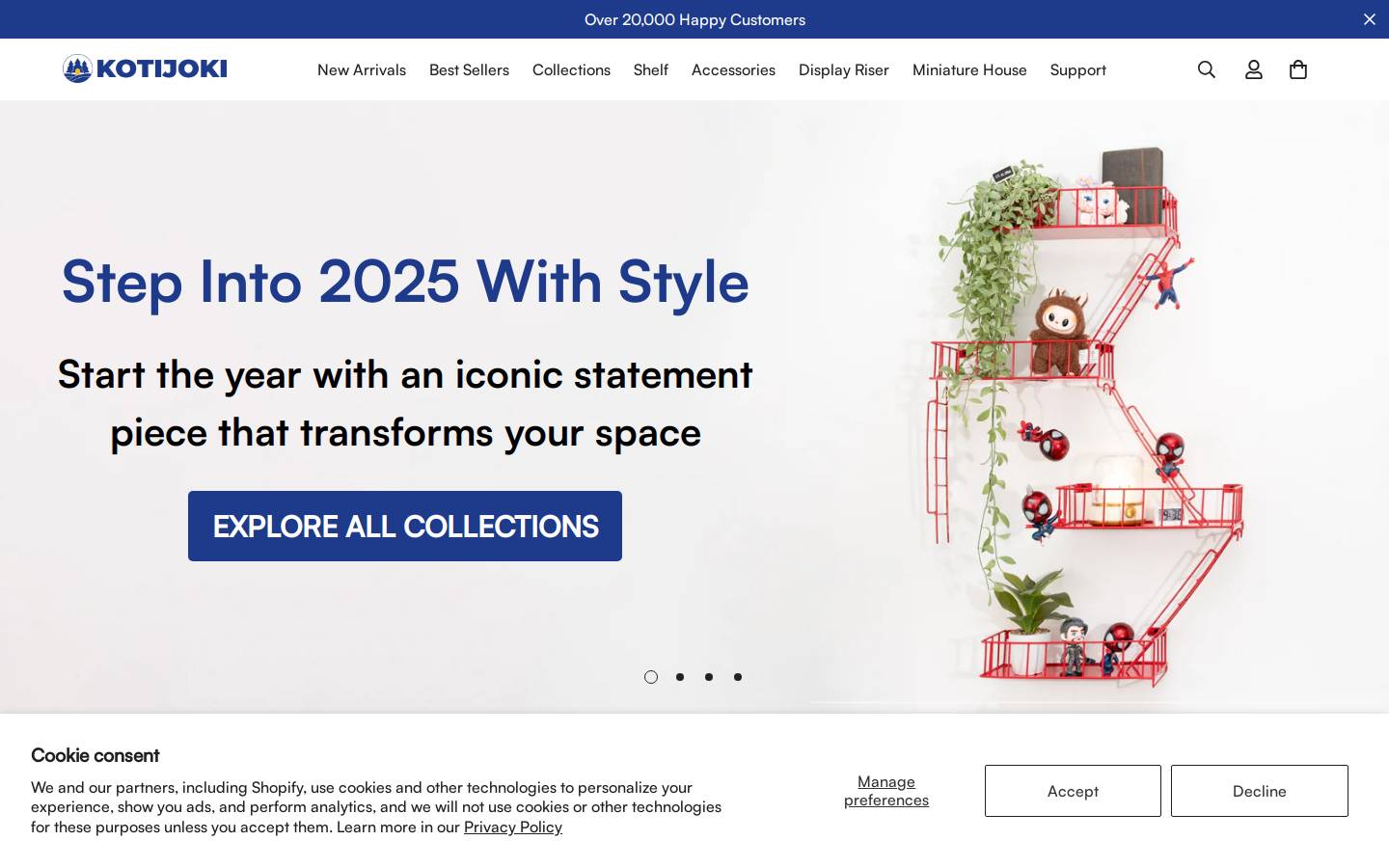Open the Miniature House menu item

969,69
